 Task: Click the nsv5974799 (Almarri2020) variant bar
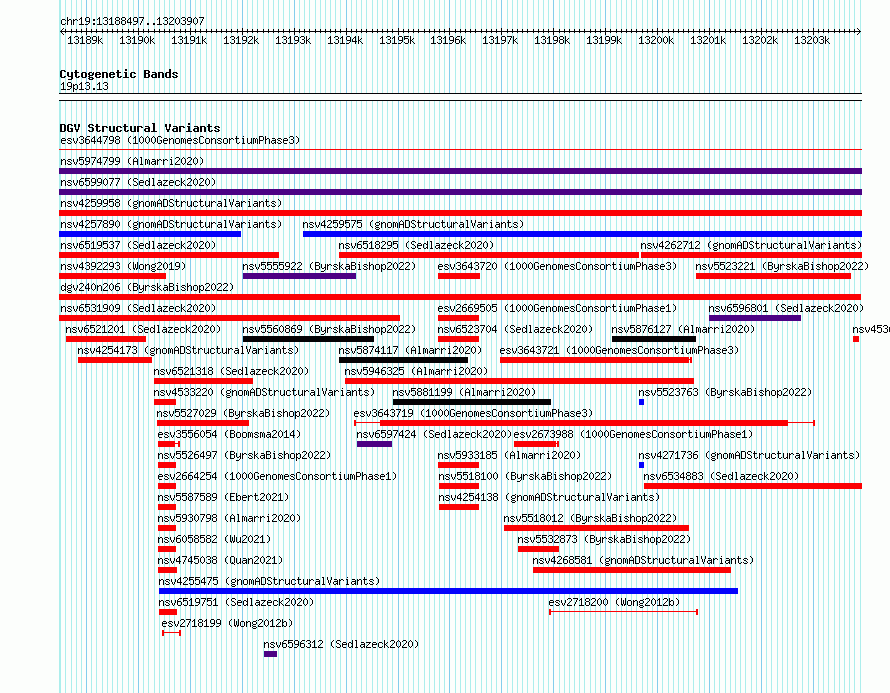pos(460,171)
